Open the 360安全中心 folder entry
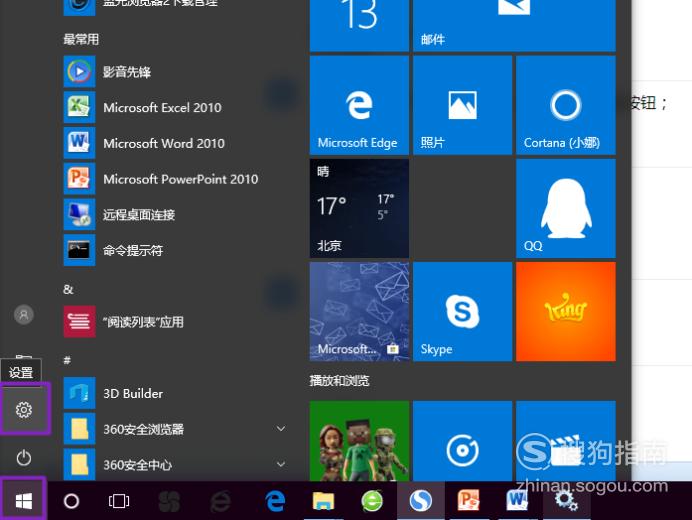 (176, 464)
